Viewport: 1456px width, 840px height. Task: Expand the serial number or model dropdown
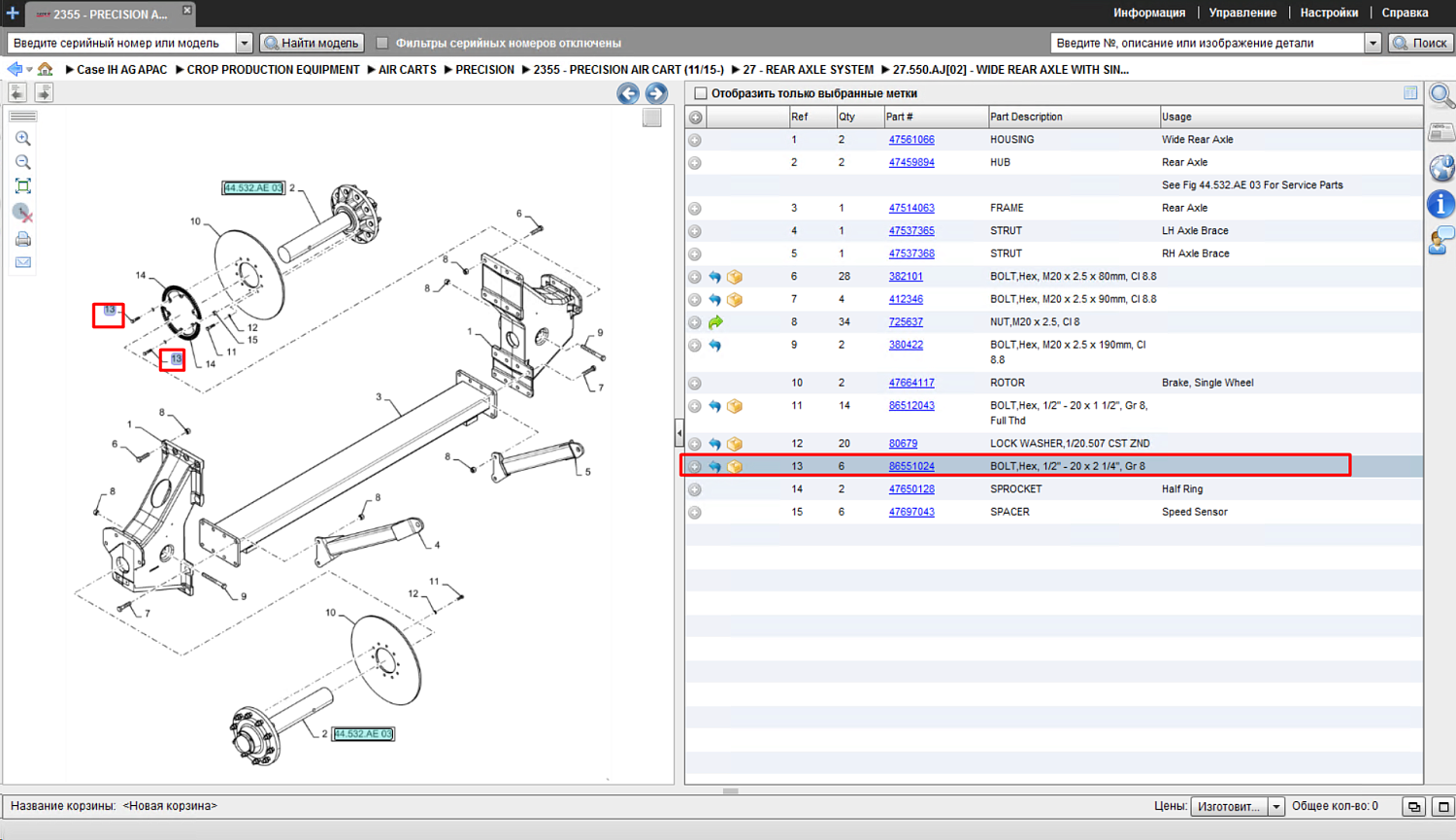point(245,43)
